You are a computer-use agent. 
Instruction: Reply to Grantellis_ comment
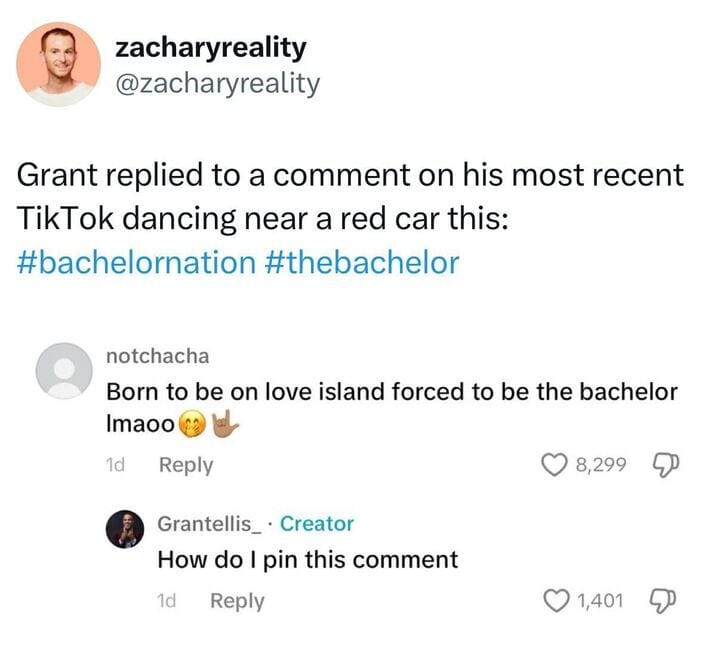tap(237, 601)
